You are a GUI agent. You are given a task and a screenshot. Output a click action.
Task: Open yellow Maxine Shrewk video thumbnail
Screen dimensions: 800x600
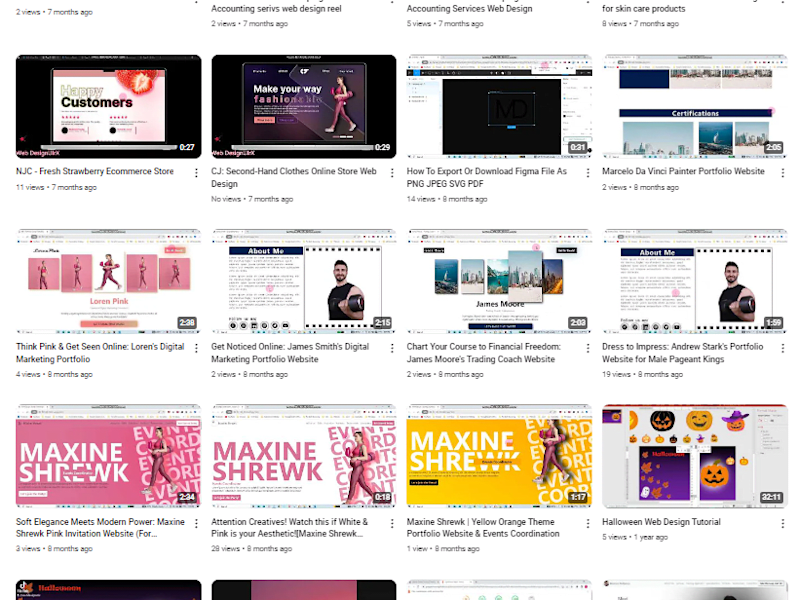[x=499, y=456]
